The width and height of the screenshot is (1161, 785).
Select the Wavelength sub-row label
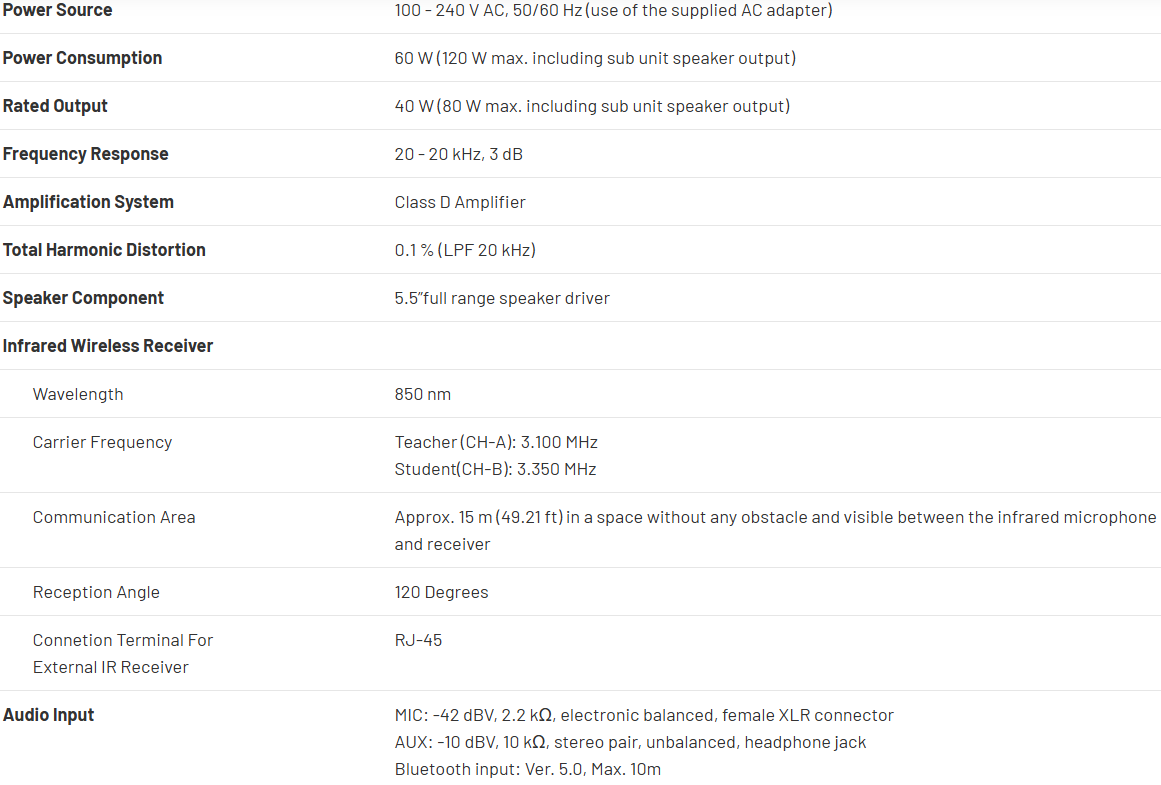tap(78, 394)
